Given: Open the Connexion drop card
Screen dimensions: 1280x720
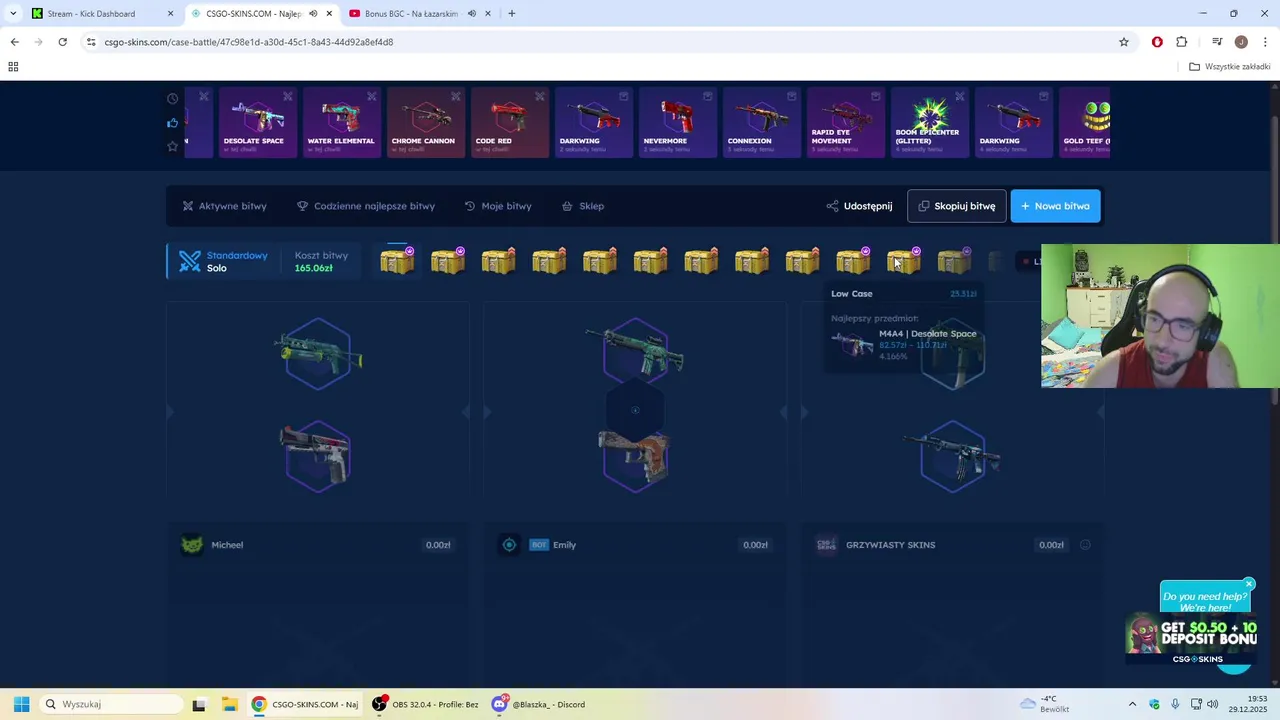Looking at the screenshot, I should click(762, 123).
